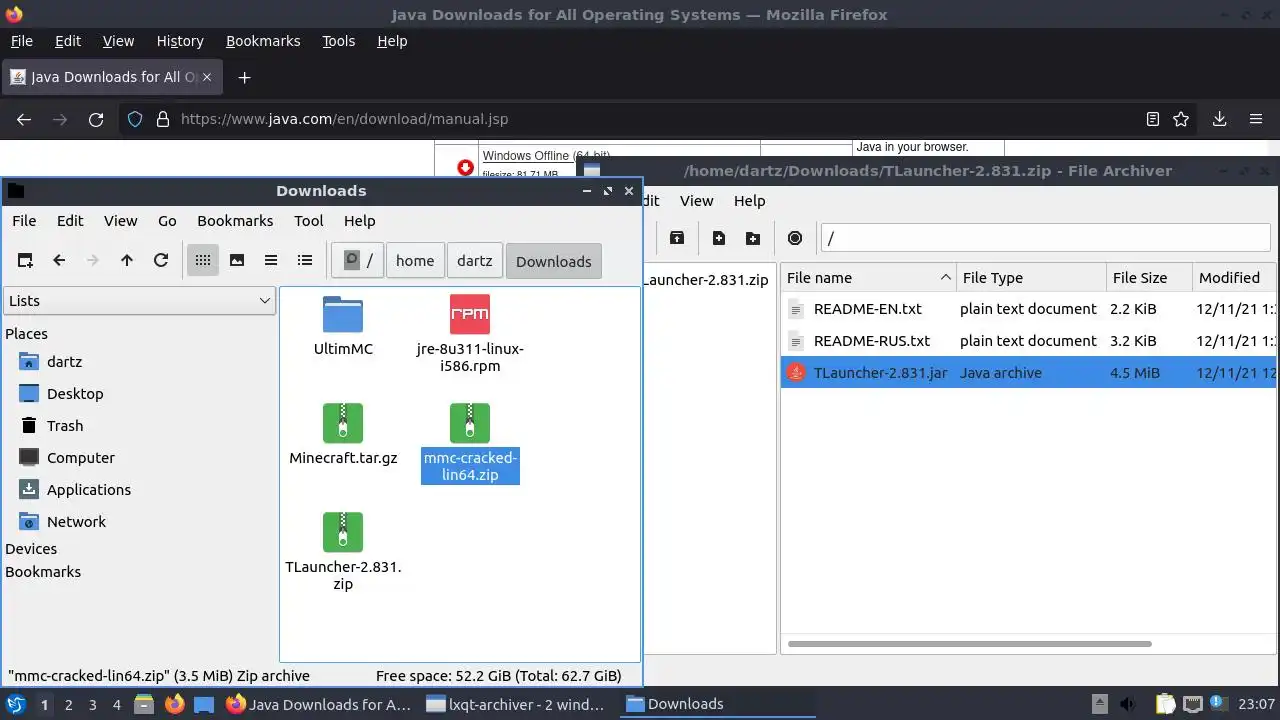Go to 'home' in the path bar

(415, 261)
